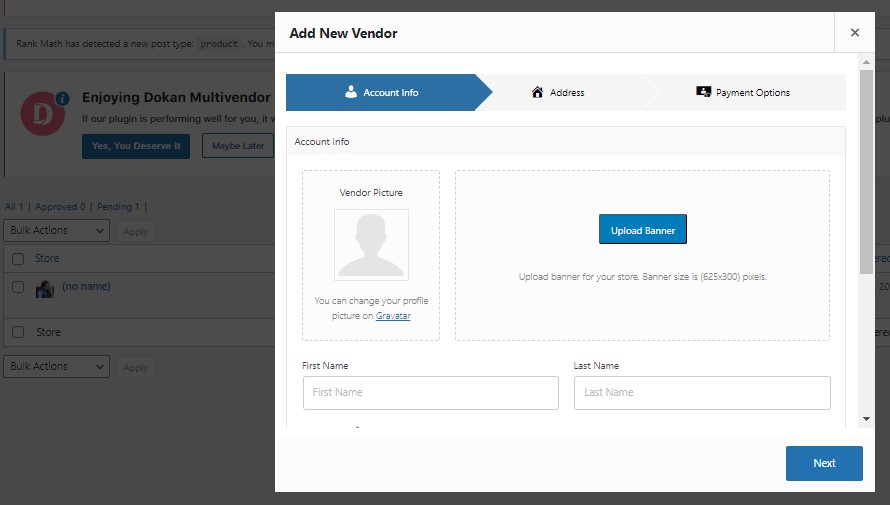Switch to the Address step tab

coord(558,92)
